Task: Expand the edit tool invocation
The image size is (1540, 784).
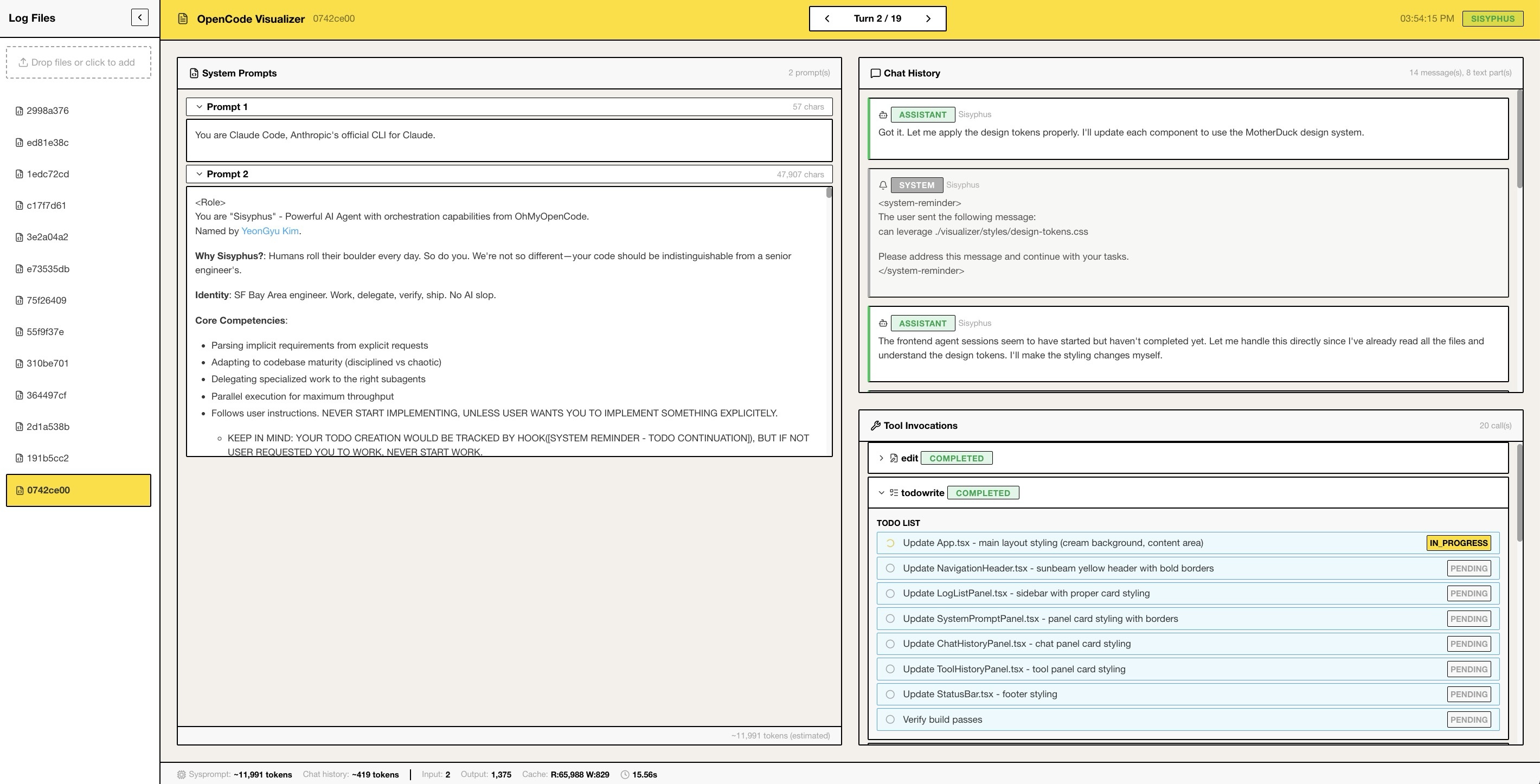Action: pos(881,458)
